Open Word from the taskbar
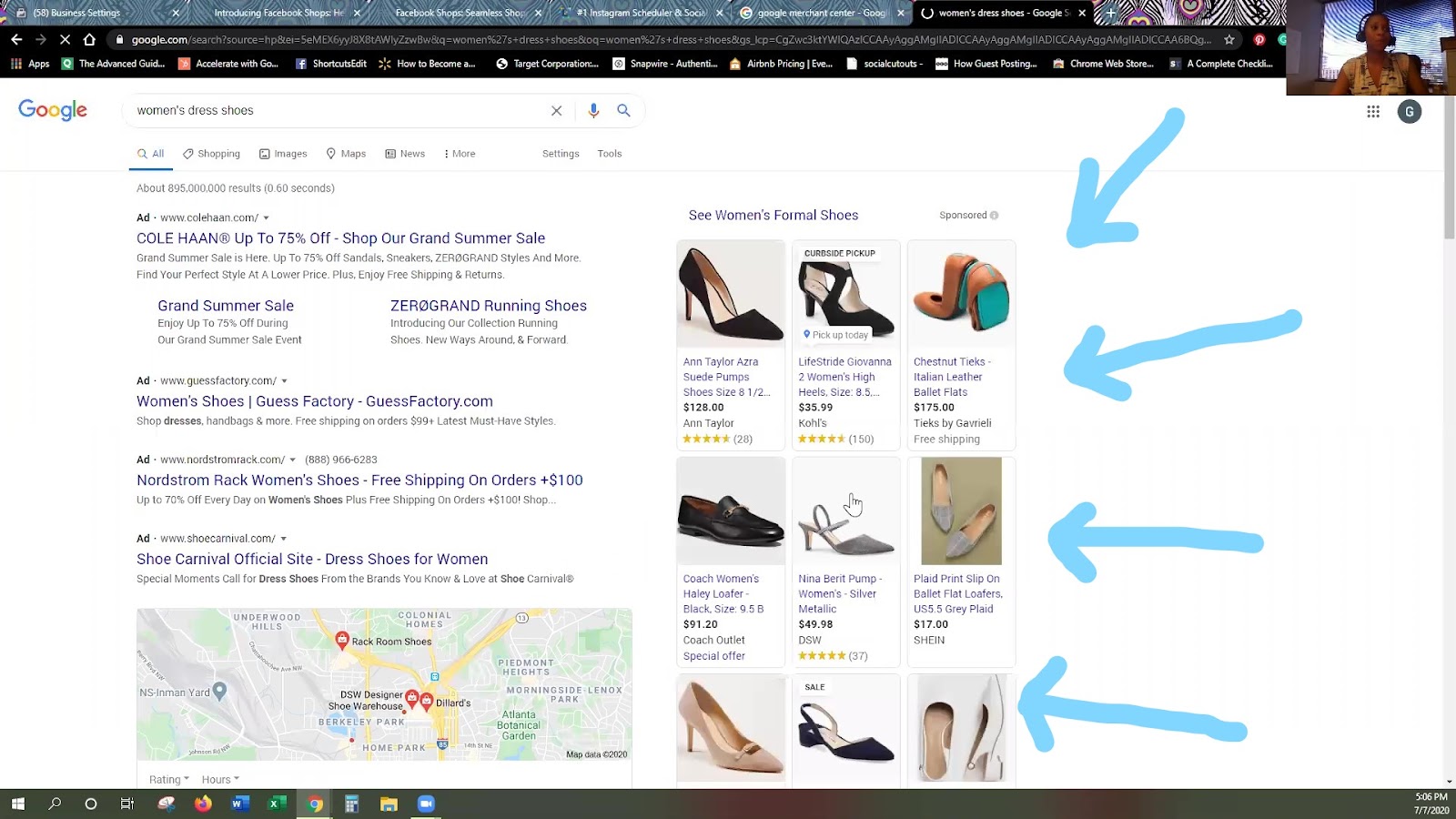This screenshot has width=1456, height=819. [240, 804]
